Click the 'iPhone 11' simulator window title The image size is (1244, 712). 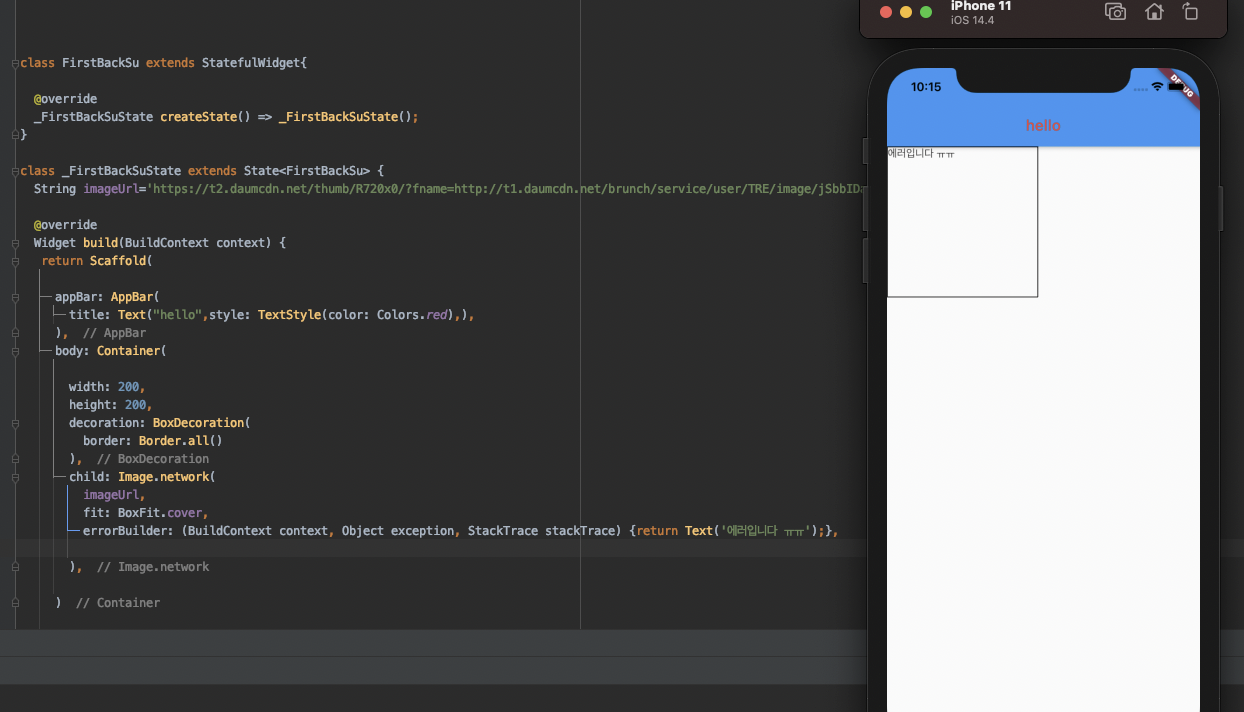tap(980, 6)
